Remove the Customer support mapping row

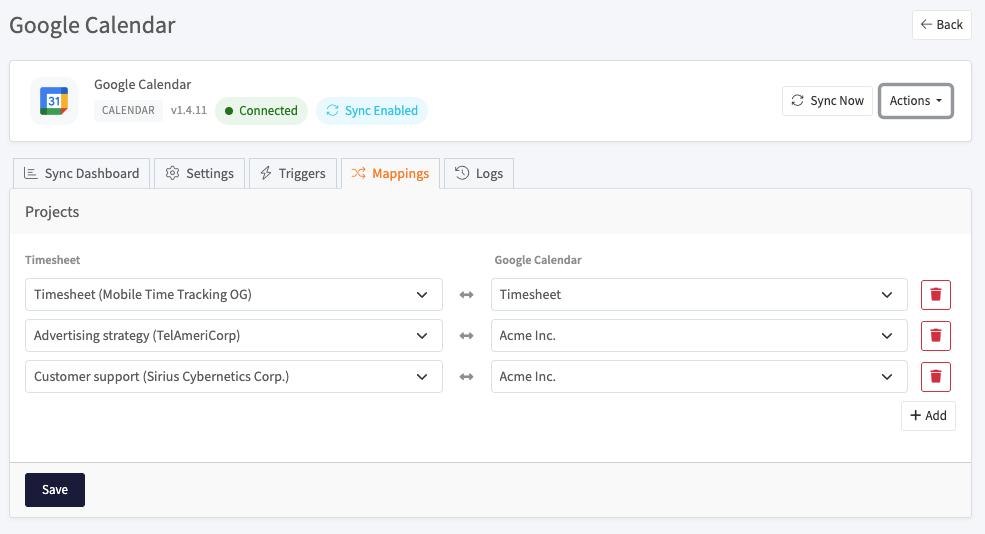935,377
